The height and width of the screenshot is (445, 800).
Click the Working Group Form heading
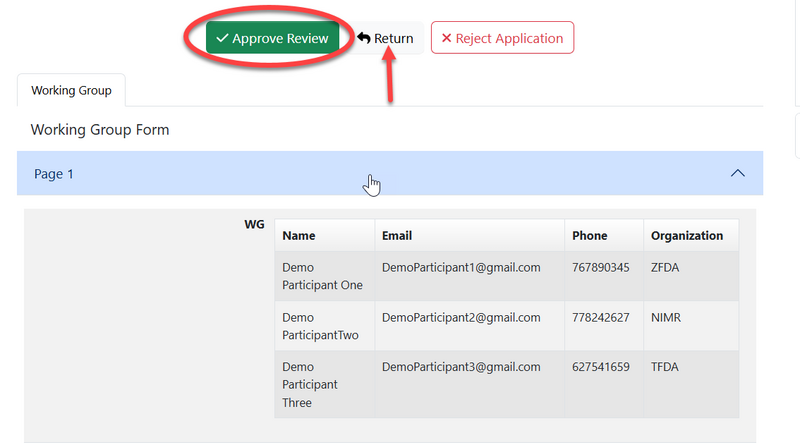[x=100, y=130]
